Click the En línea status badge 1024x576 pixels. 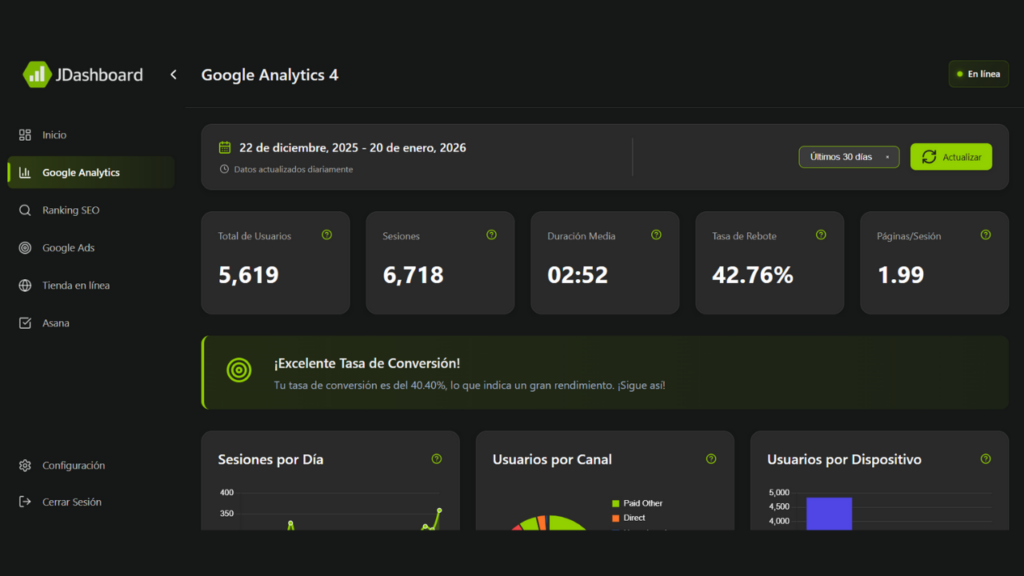click(978, 74)
